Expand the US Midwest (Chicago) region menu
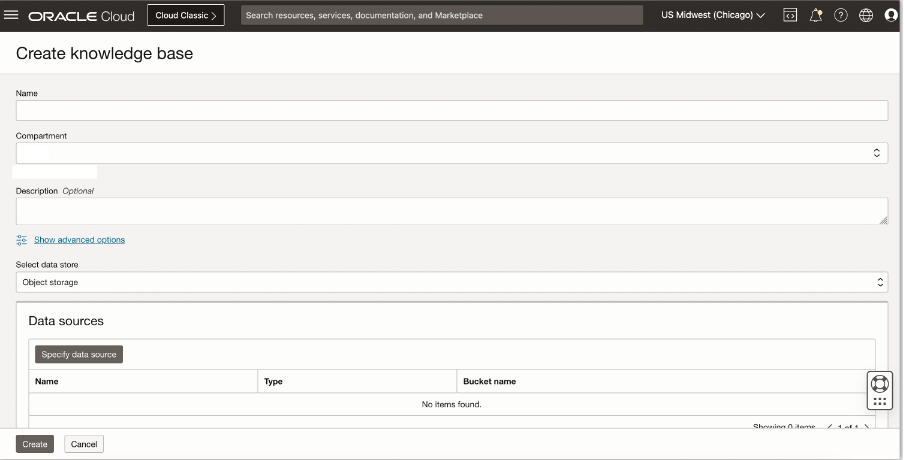The height and width of the screenshot is (460, 904). pos(713,16)
